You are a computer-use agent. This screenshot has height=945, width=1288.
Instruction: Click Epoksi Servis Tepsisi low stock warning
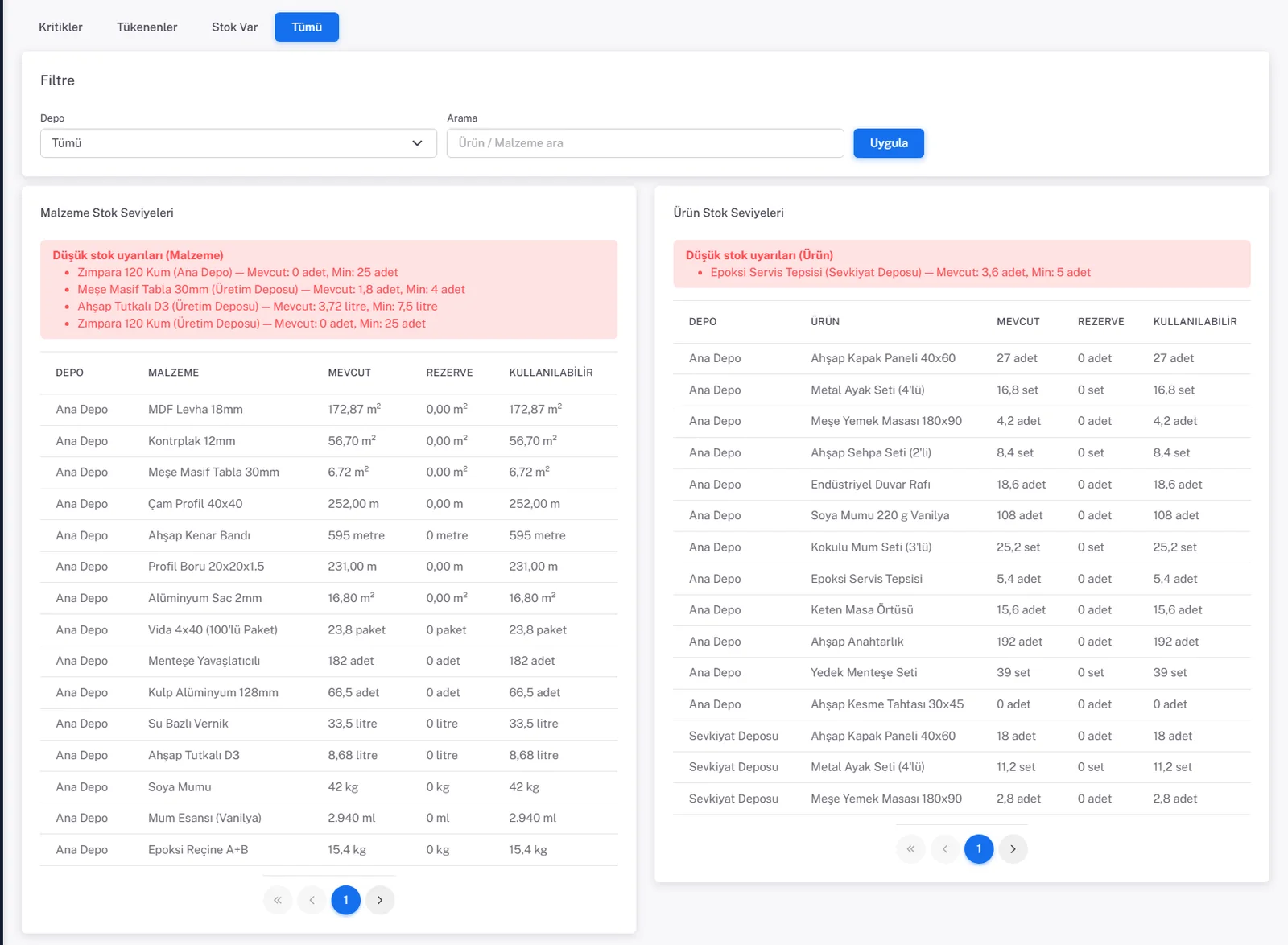pos(900,272)
